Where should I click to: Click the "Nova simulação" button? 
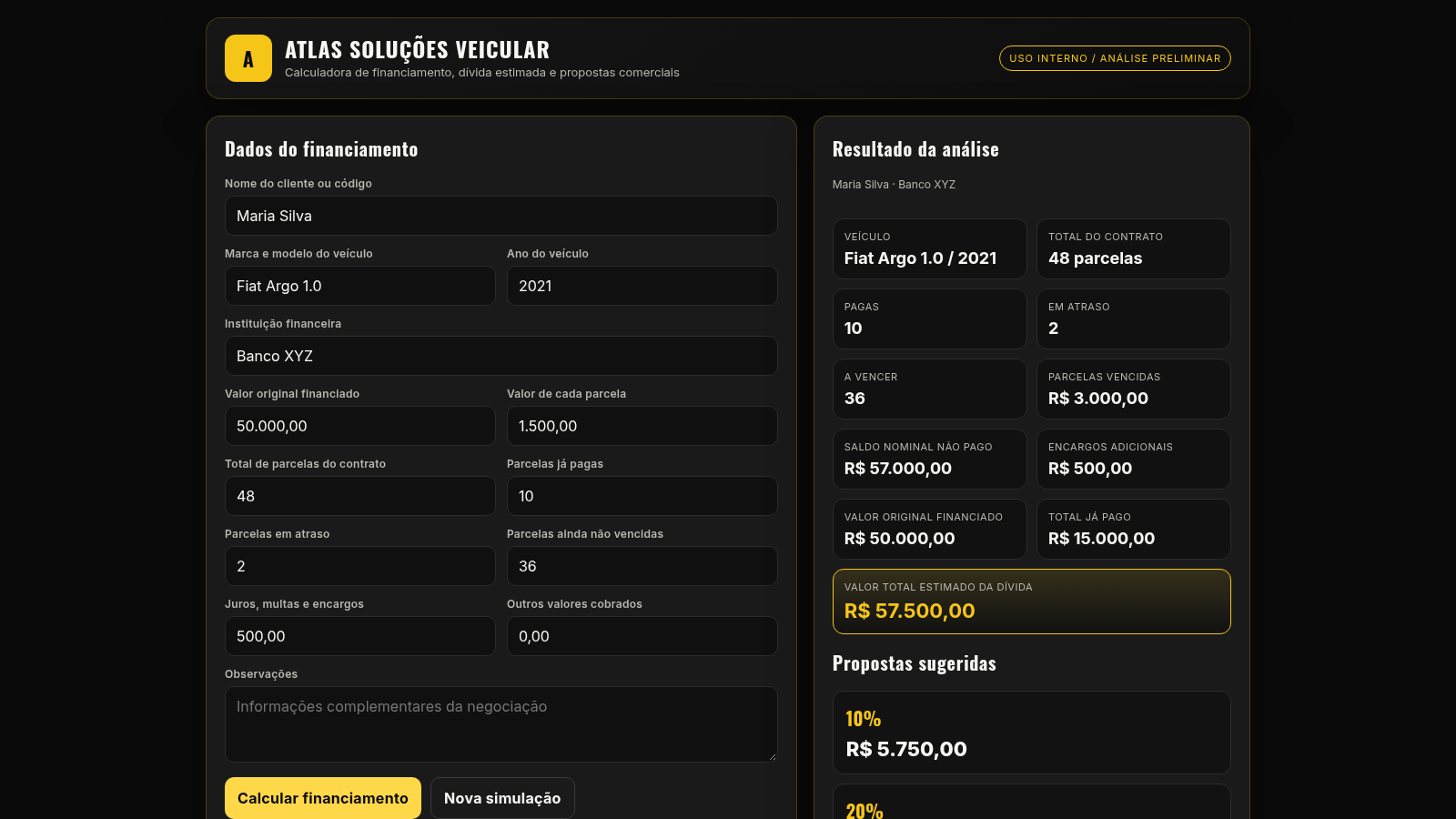coord(502,798)
